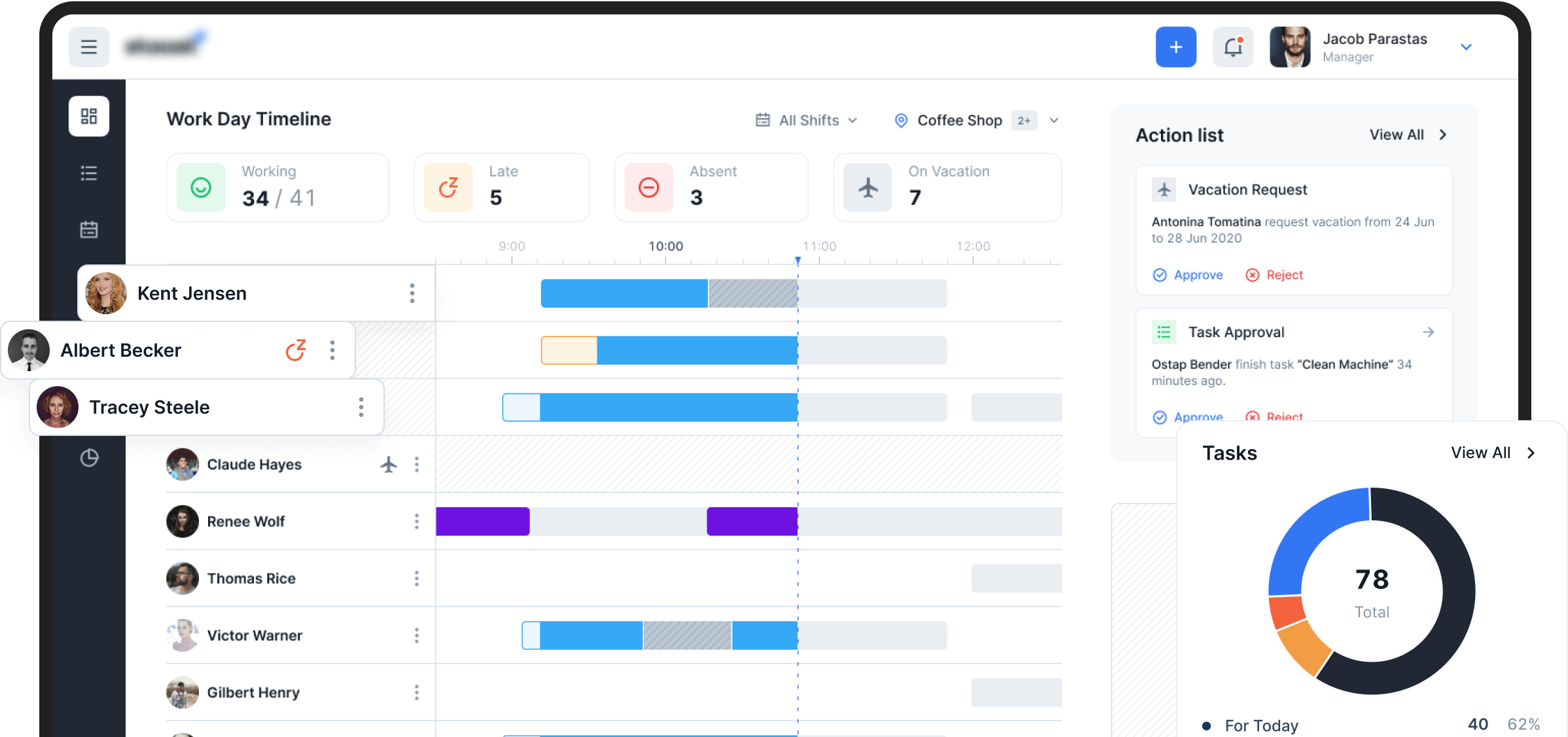Viewport: 1568px width, 737px height.
Task: Open the list view sidebar icon
Action: pyautogui.click(x=89, y=173)
